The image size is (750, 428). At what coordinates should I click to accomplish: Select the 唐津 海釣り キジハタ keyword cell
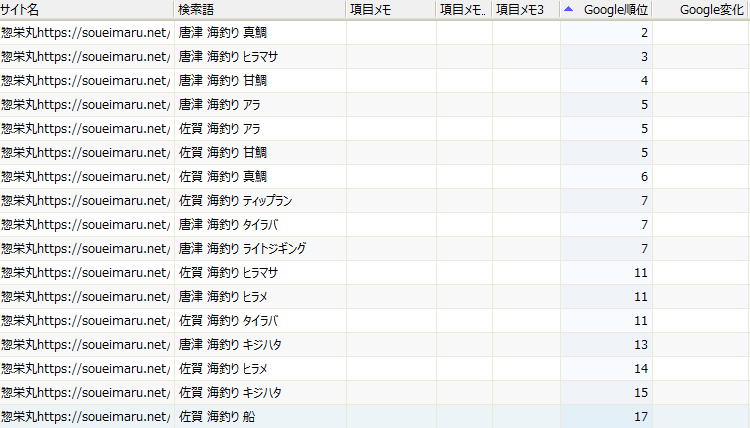pos(260,344)
